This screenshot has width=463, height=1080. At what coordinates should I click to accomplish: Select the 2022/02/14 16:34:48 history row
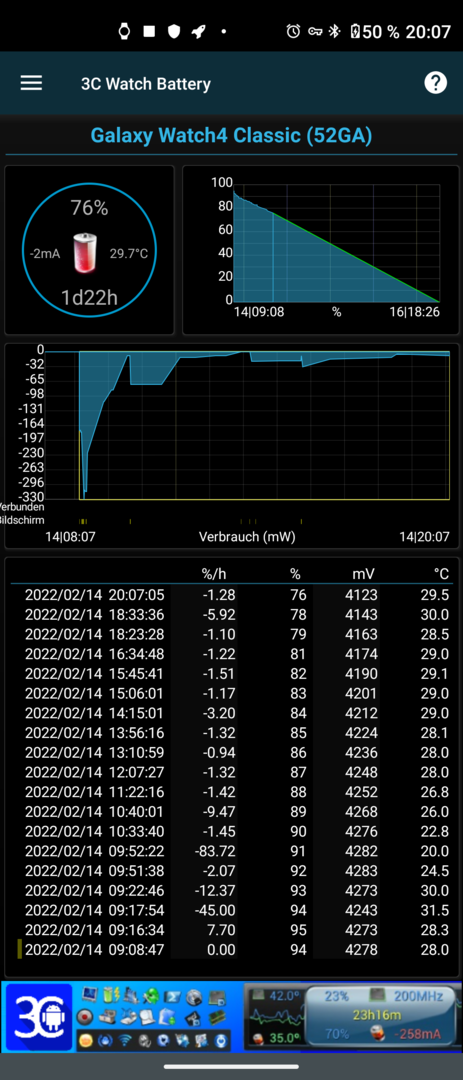point(232,654)
